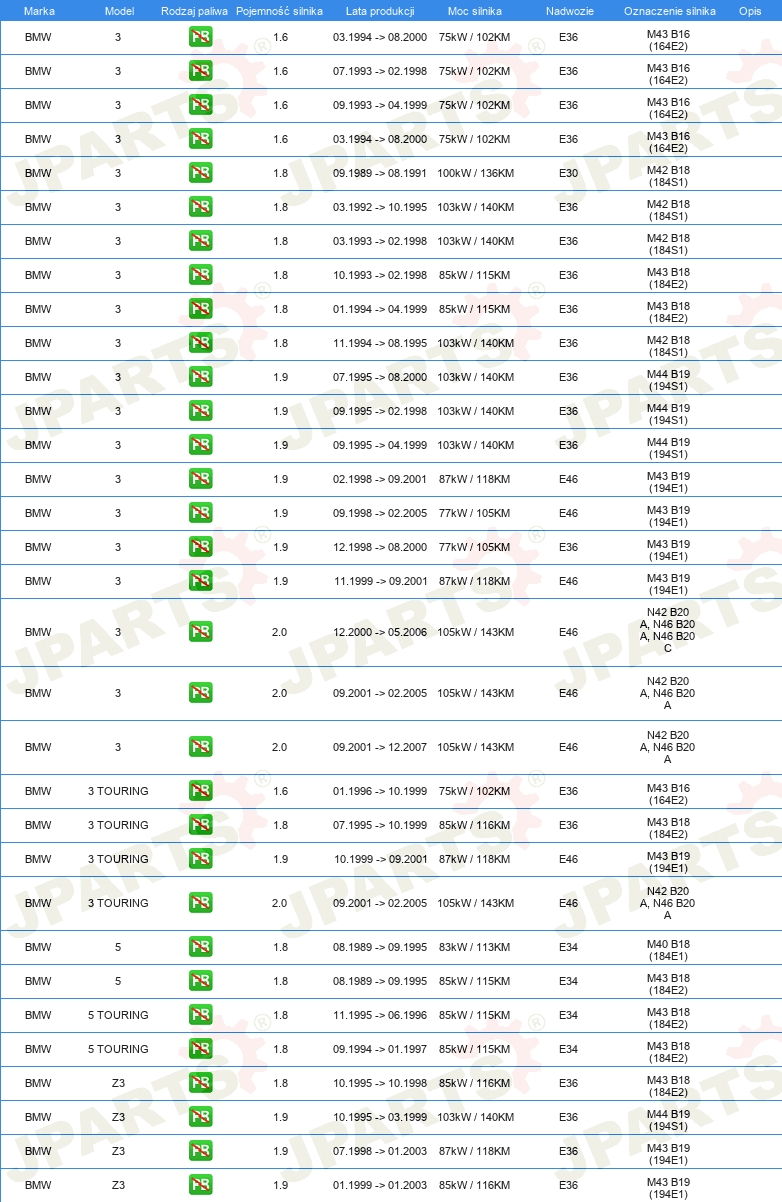Image resolution: width=782 pixels, height=1202 pixels.
Task: Select the 09.1994 -> 01.1997 date cell
Action: (380, 1049)
